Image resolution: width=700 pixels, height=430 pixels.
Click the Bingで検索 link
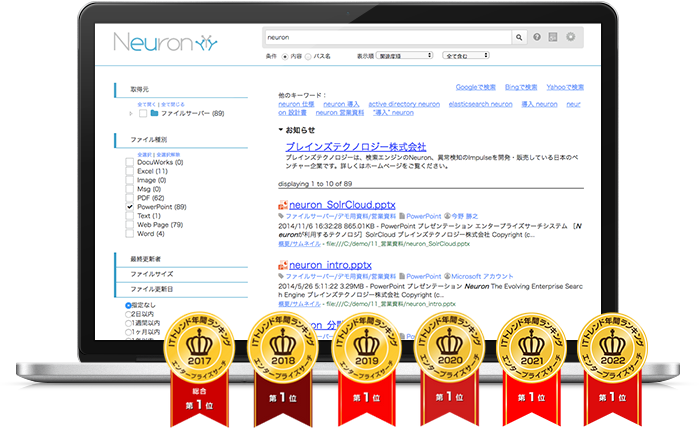521,87
